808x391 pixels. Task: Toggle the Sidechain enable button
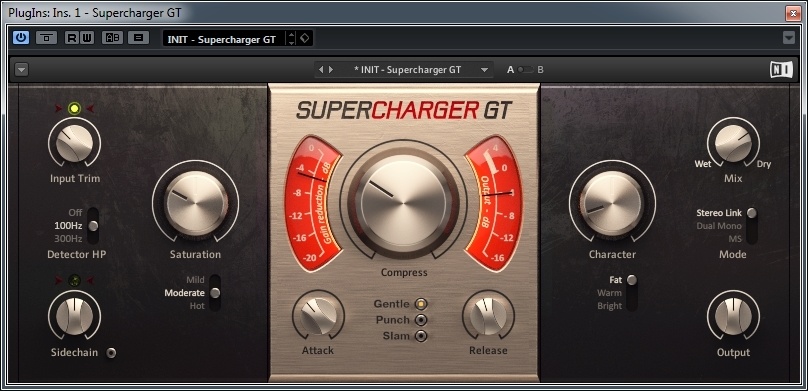pos(111,353)
